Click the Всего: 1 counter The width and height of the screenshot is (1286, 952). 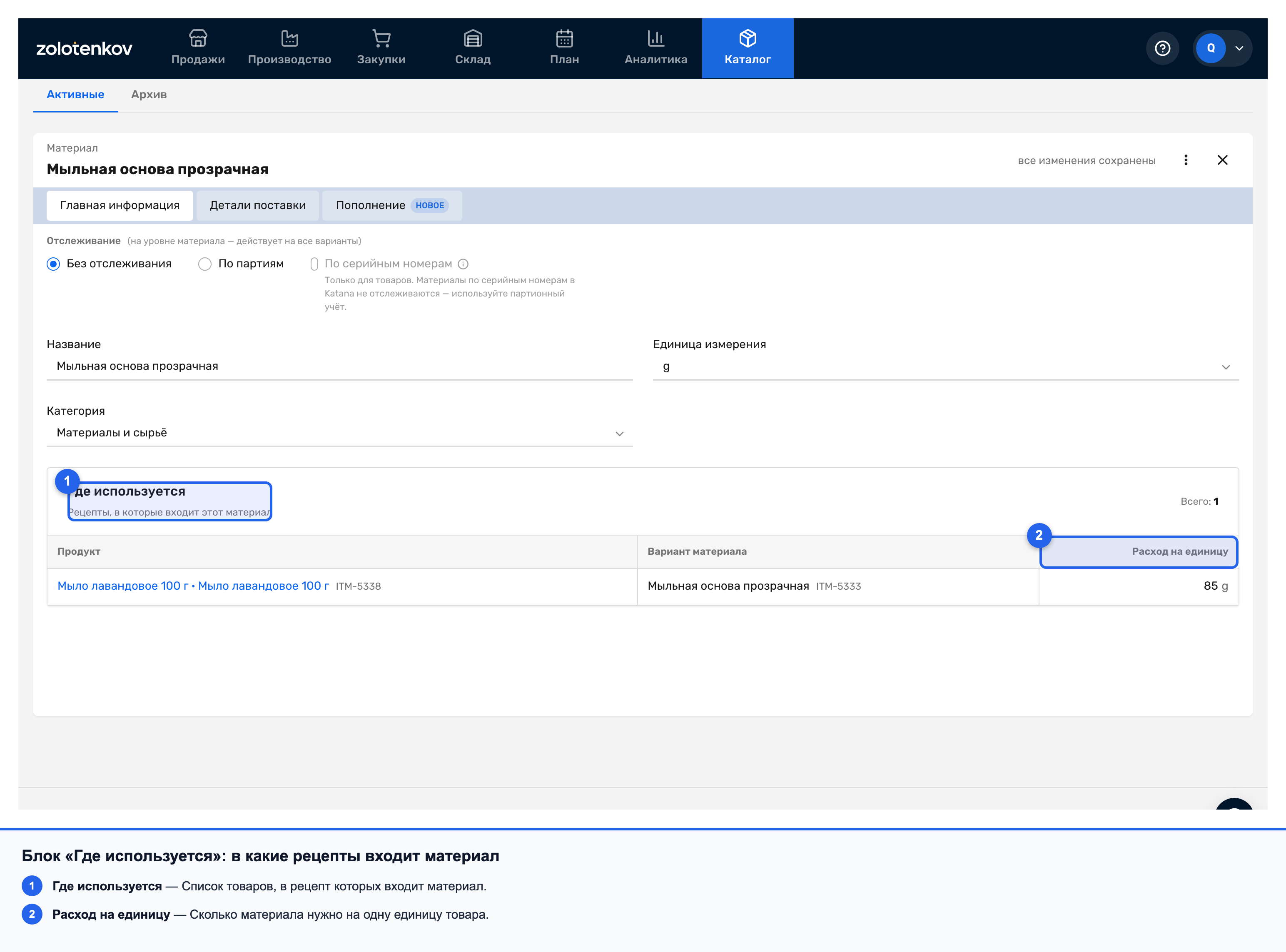click(1199, 501)
